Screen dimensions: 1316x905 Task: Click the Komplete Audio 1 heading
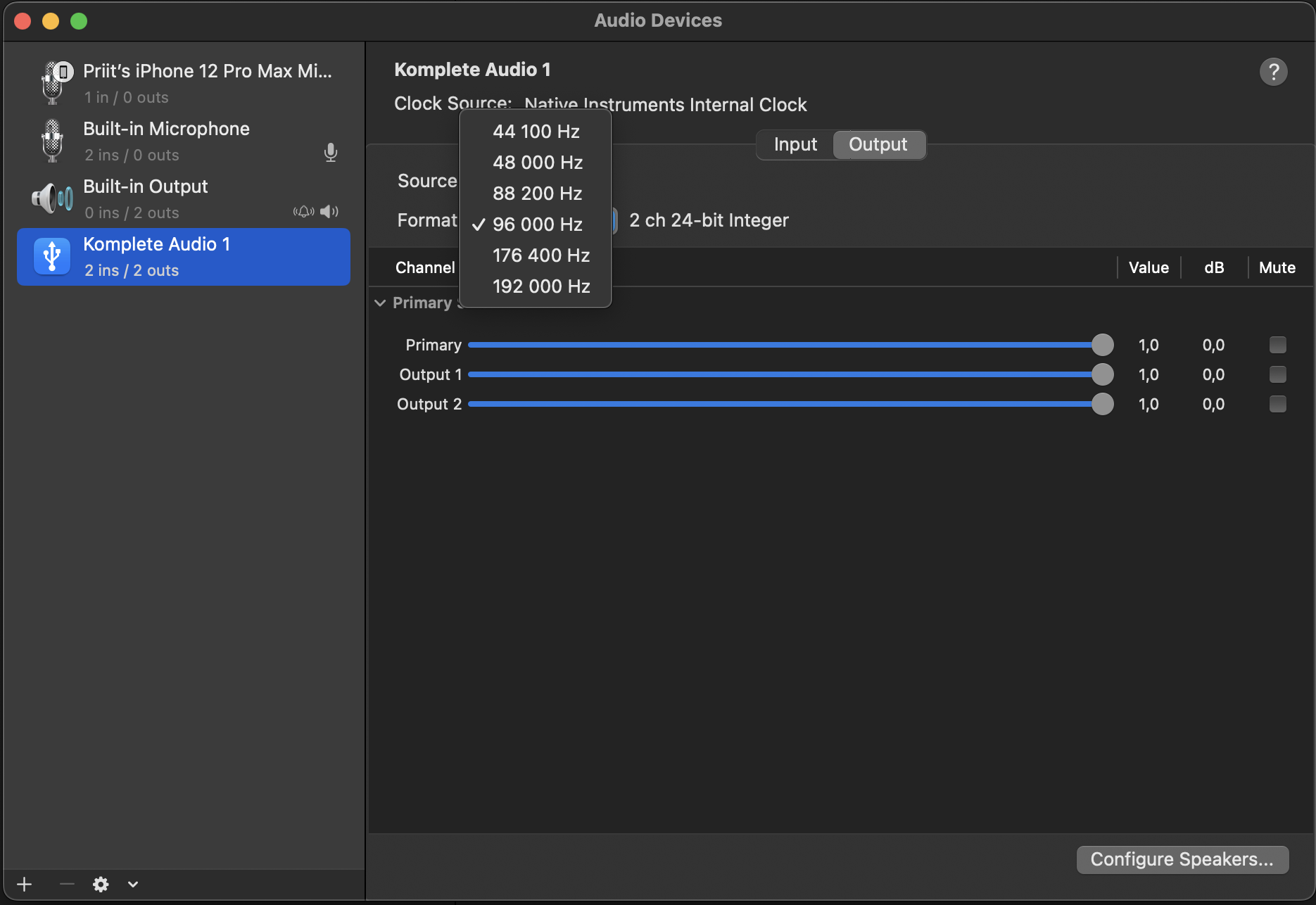472,70
